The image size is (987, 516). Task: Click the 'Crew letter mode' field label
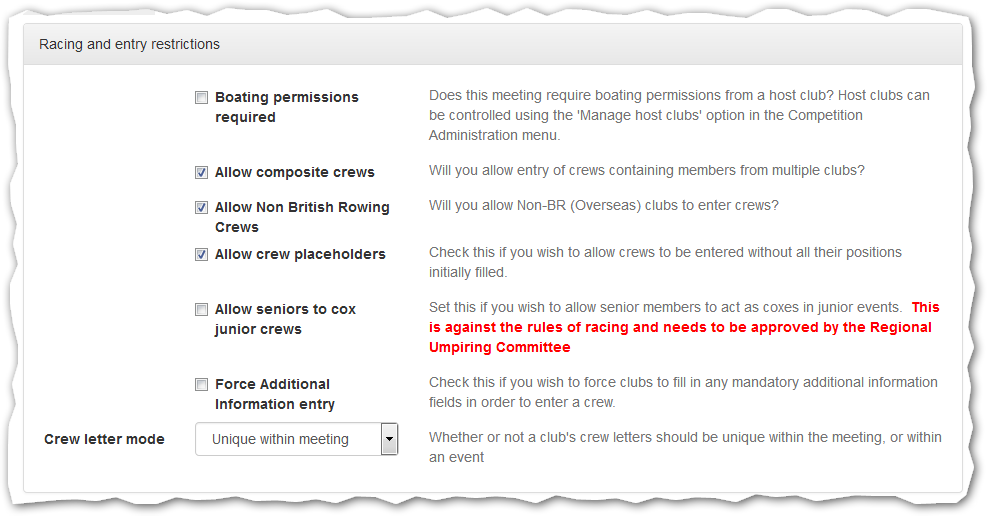104,439
